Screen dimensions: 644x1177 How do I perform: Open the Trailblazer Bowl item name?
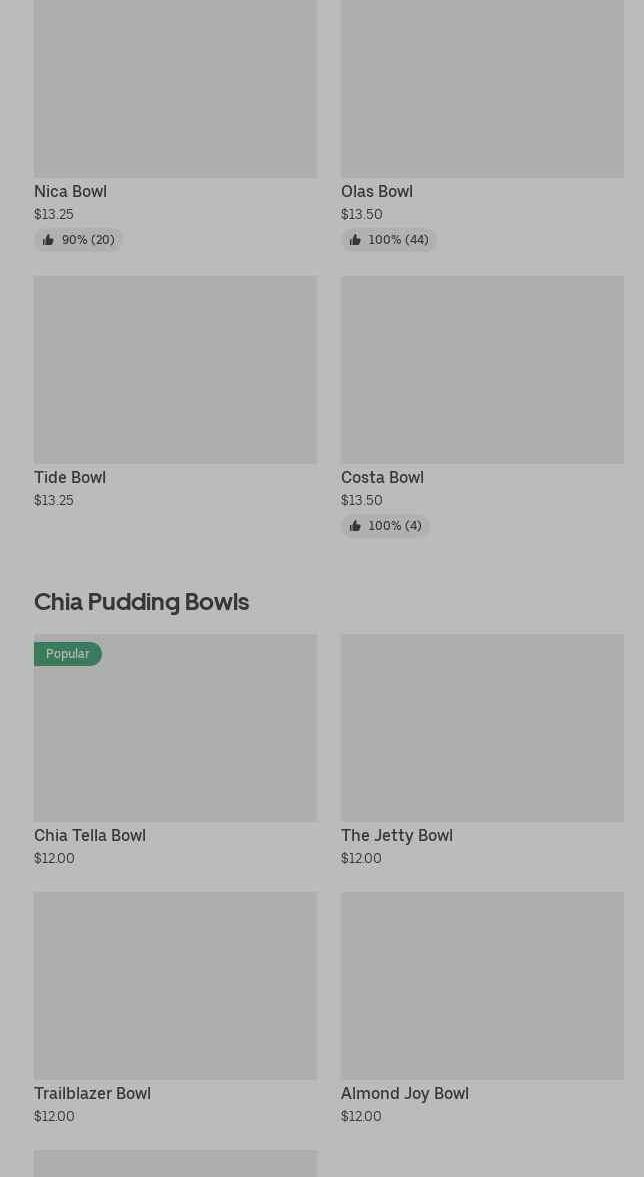(92, 1093)
